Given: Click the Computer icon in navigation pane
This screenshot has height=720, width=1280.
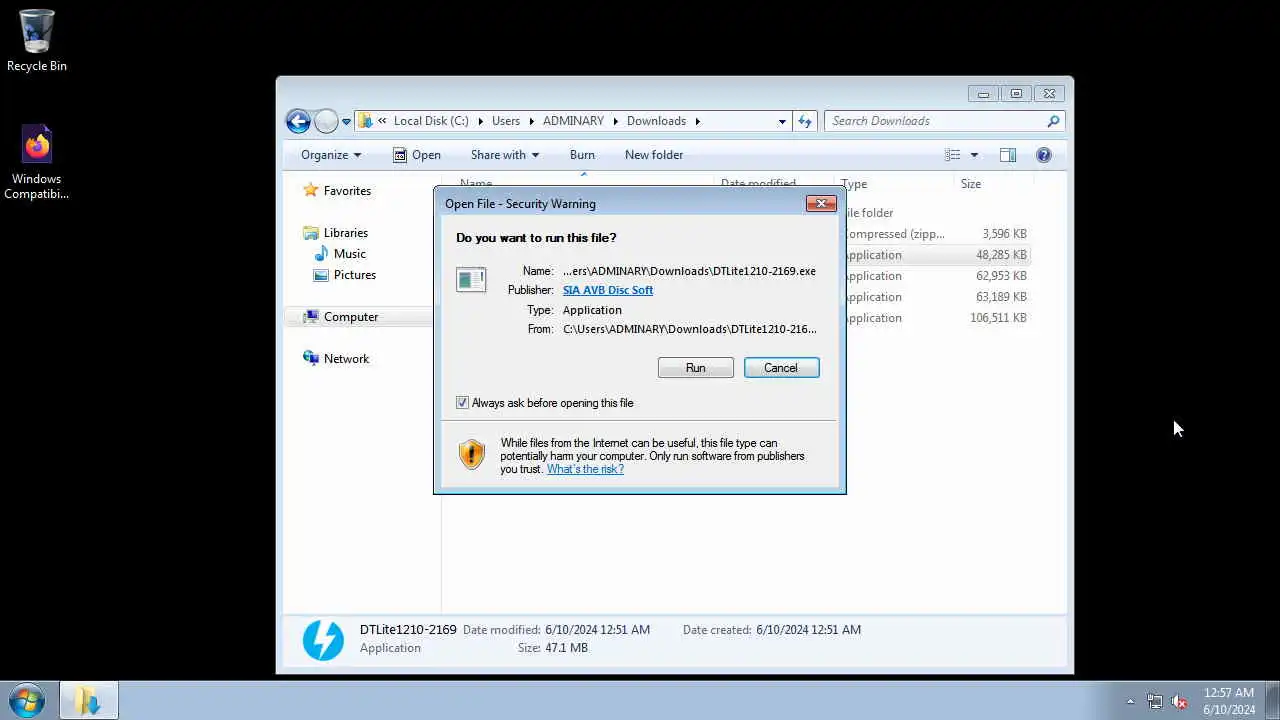Looking at the screenshot, I should click(311, 317).
